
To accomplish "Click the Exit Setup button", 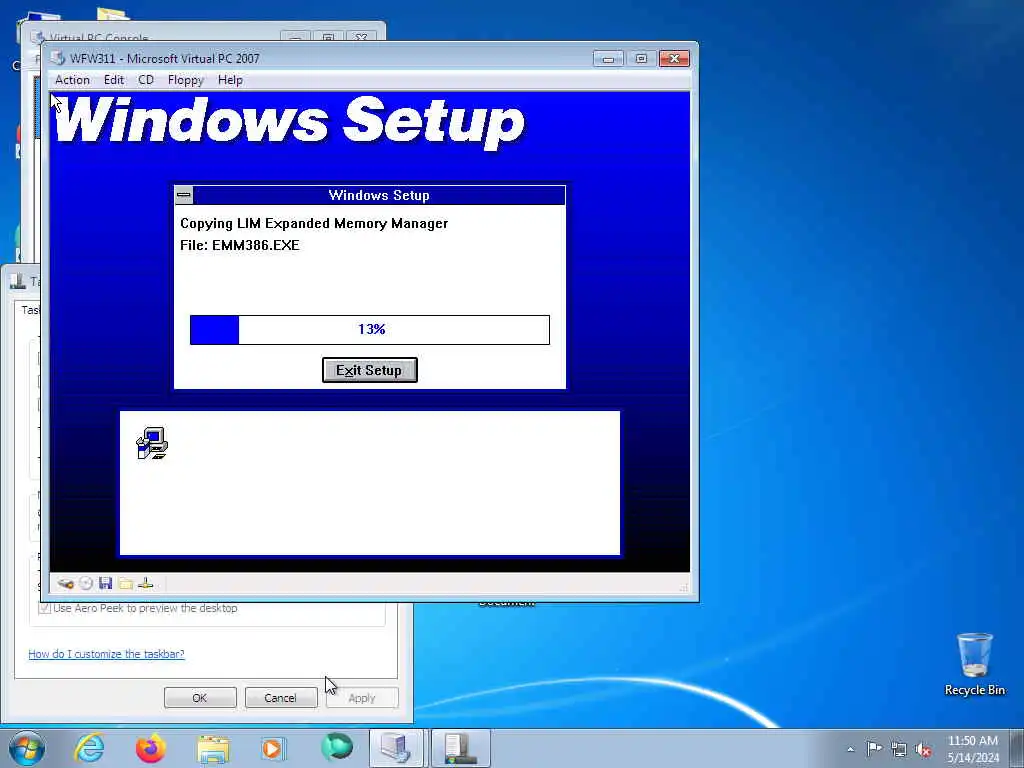I will coord(370,370).
